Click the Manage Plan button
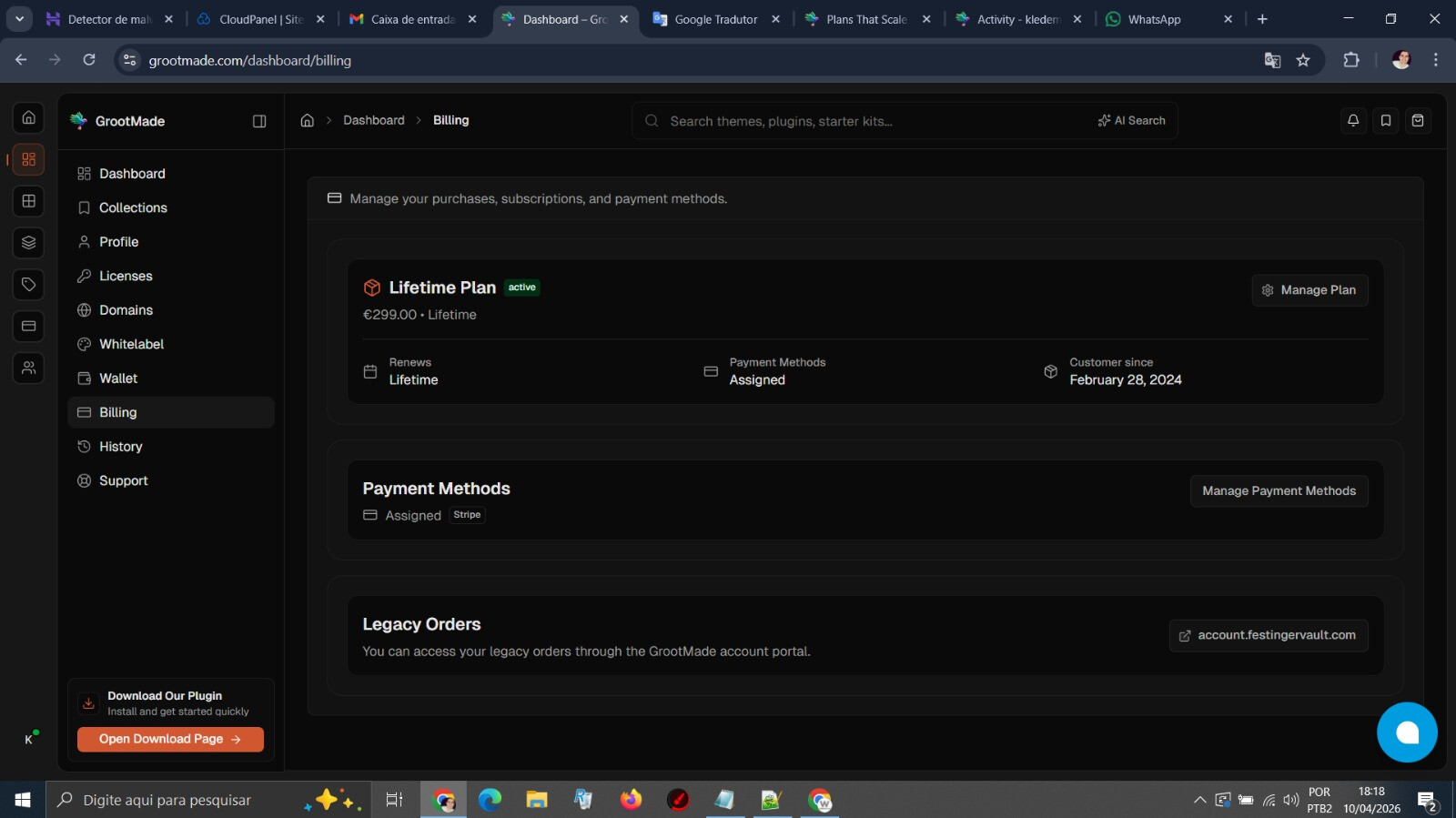The width and height of the screenshot is (1456, 818). 1309,290
